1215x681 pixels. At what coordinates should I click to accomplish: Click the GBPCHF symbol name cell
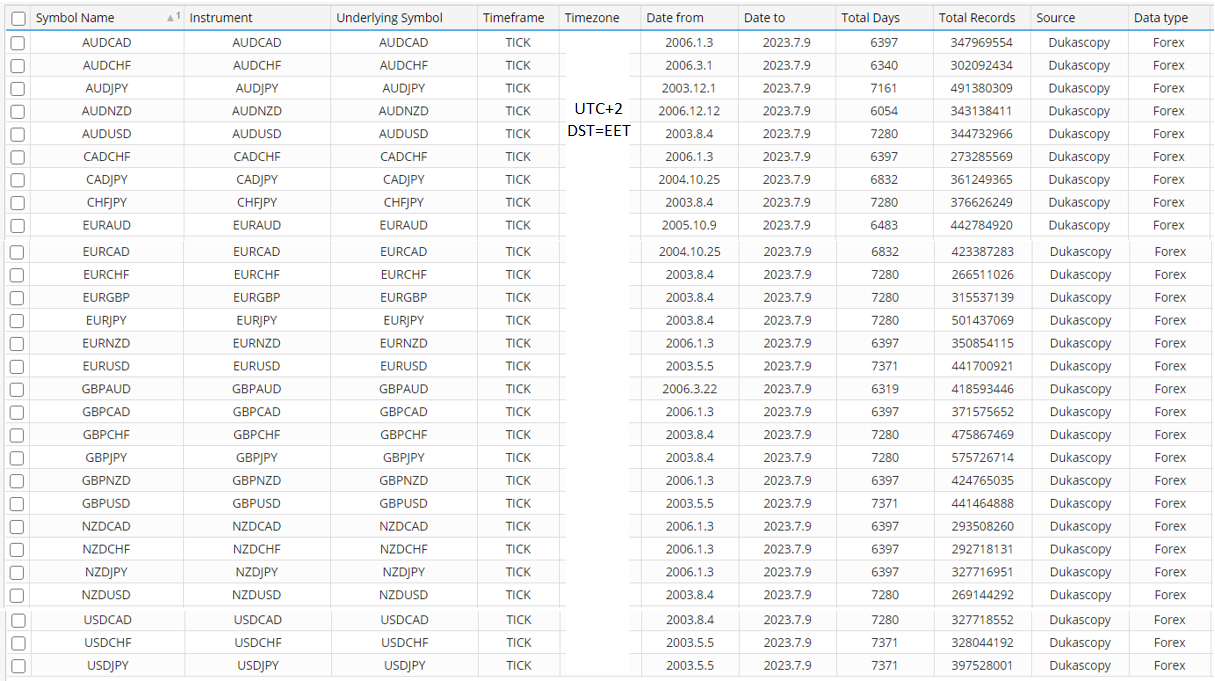(x=107, y=435)
